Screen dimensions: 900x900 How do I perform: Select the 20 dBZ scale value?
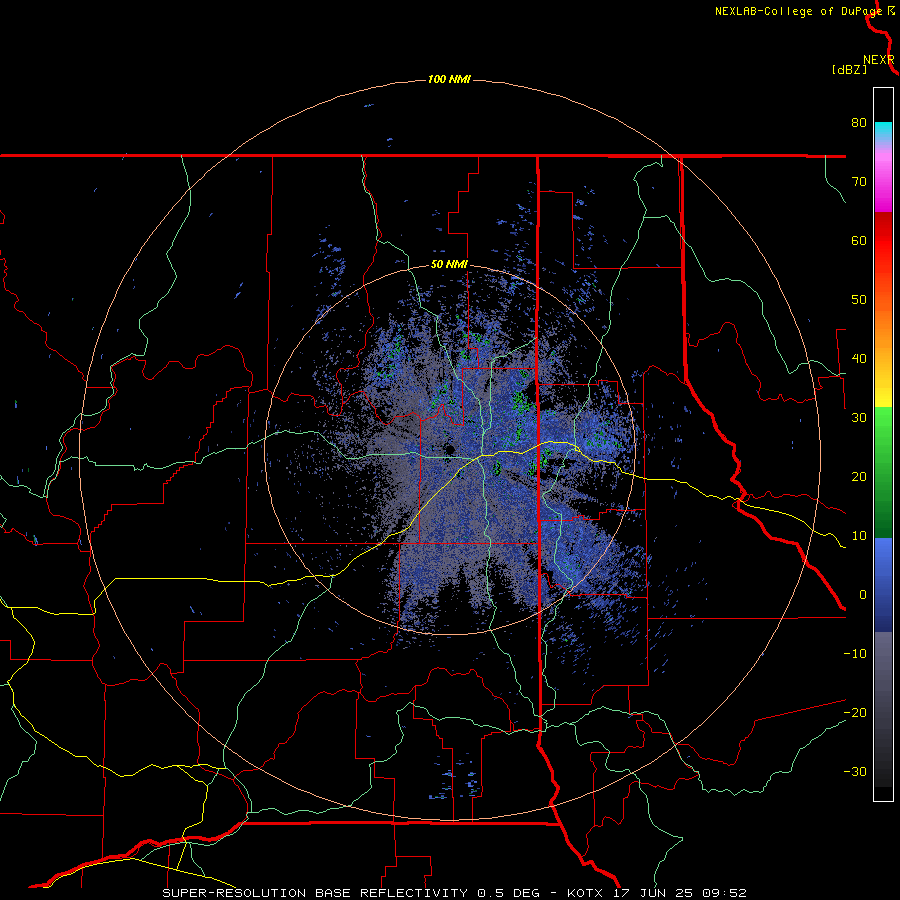tap(859, 477)
